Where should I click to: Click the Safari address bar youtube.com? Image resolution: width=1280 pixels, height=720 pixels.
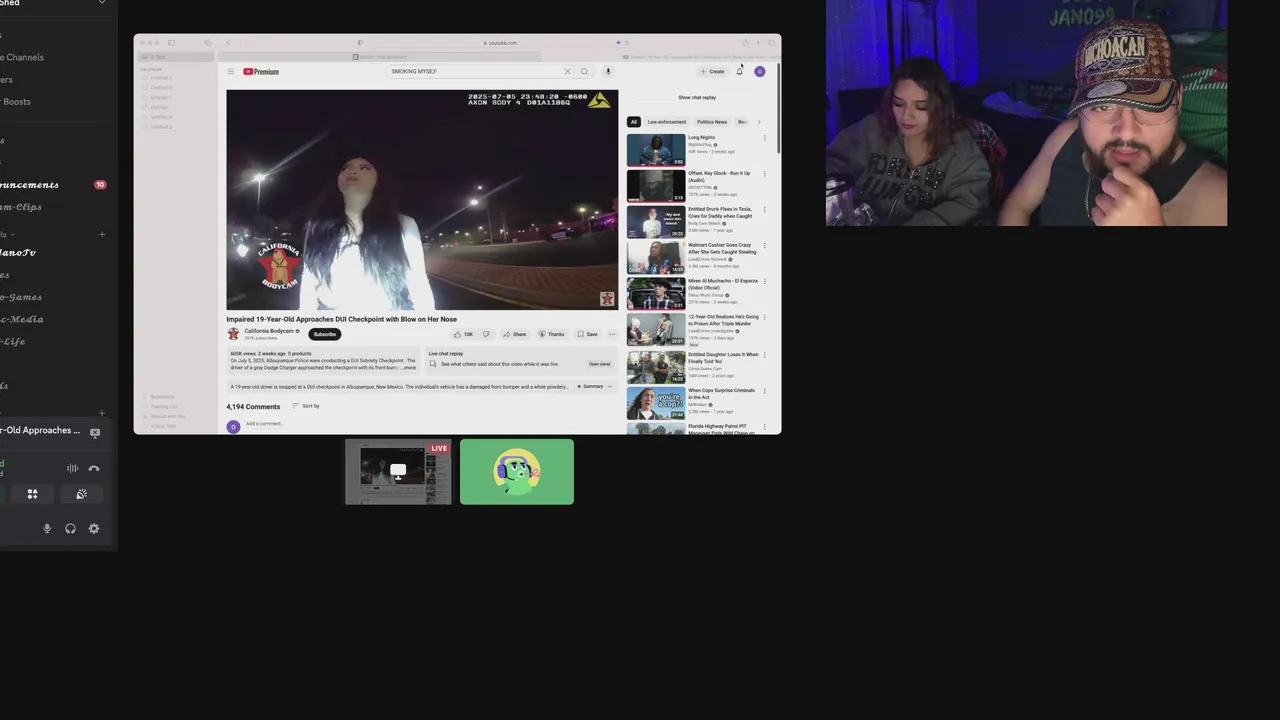(501, 43)
